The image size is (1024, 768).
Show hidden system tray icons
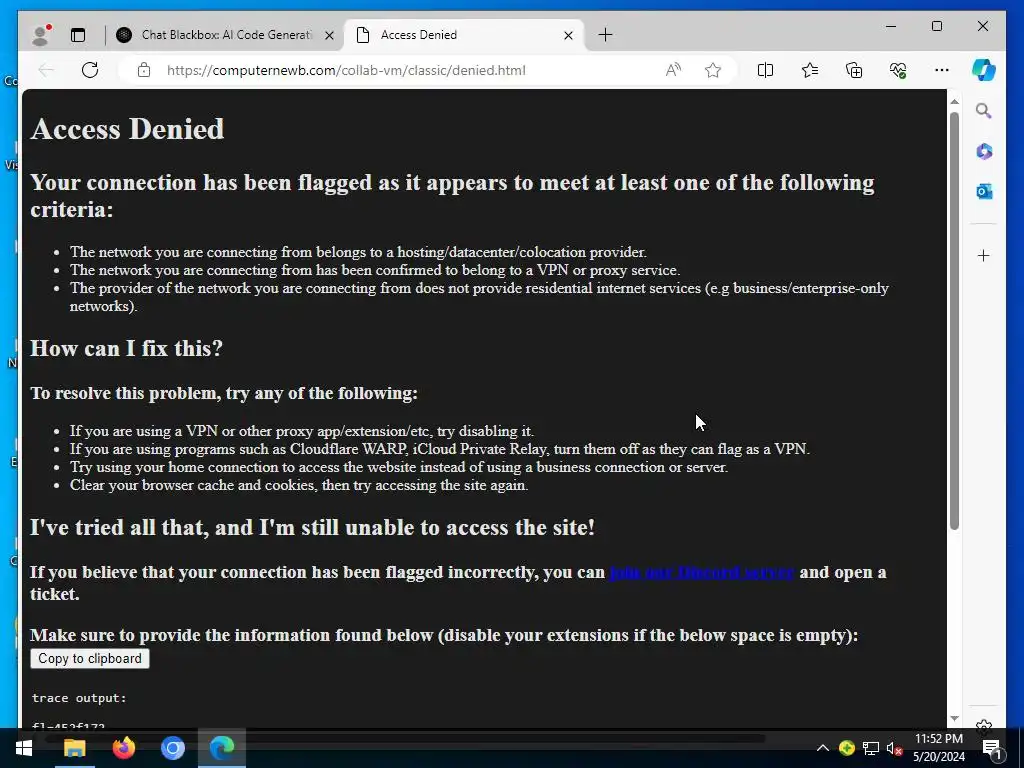click(x=823, y=748)
